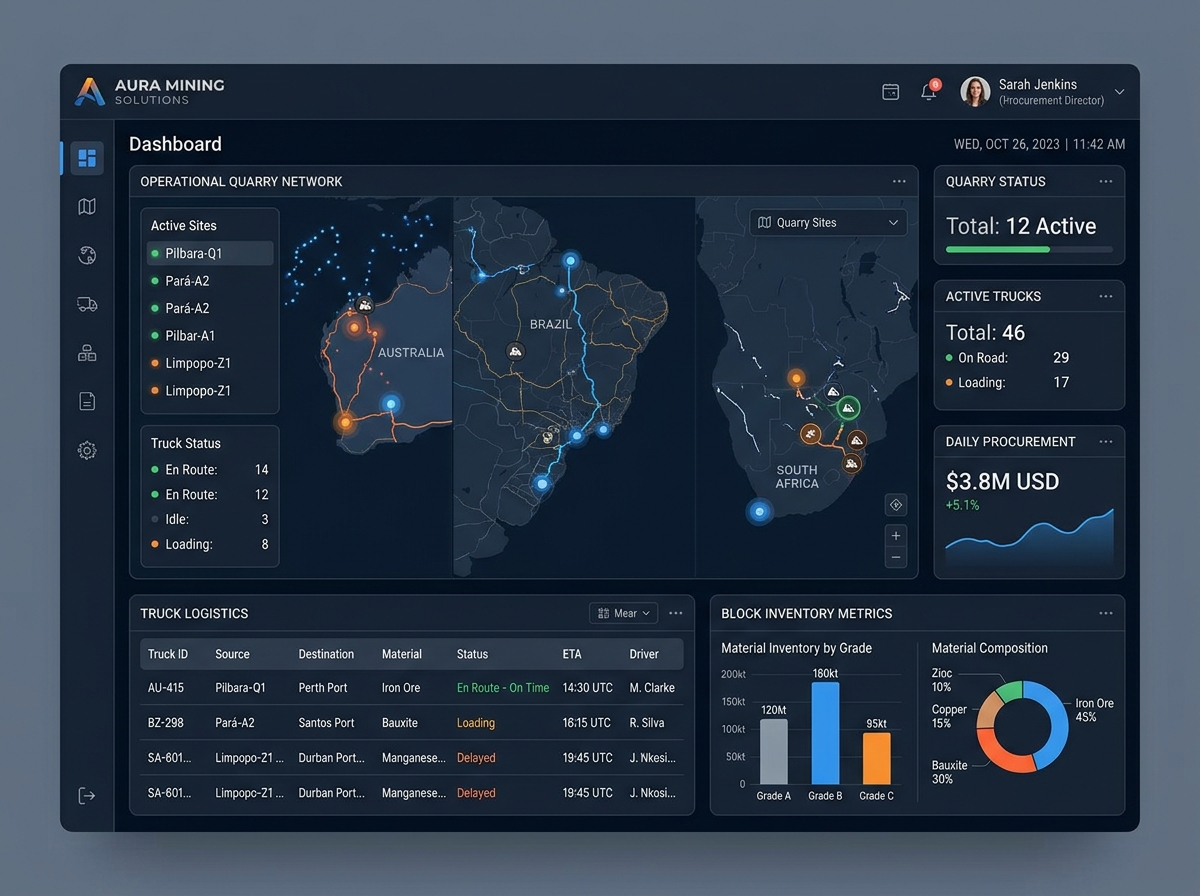Click the Quarry Status green progress bar
1200x896 pixels.
click(997, 249)
